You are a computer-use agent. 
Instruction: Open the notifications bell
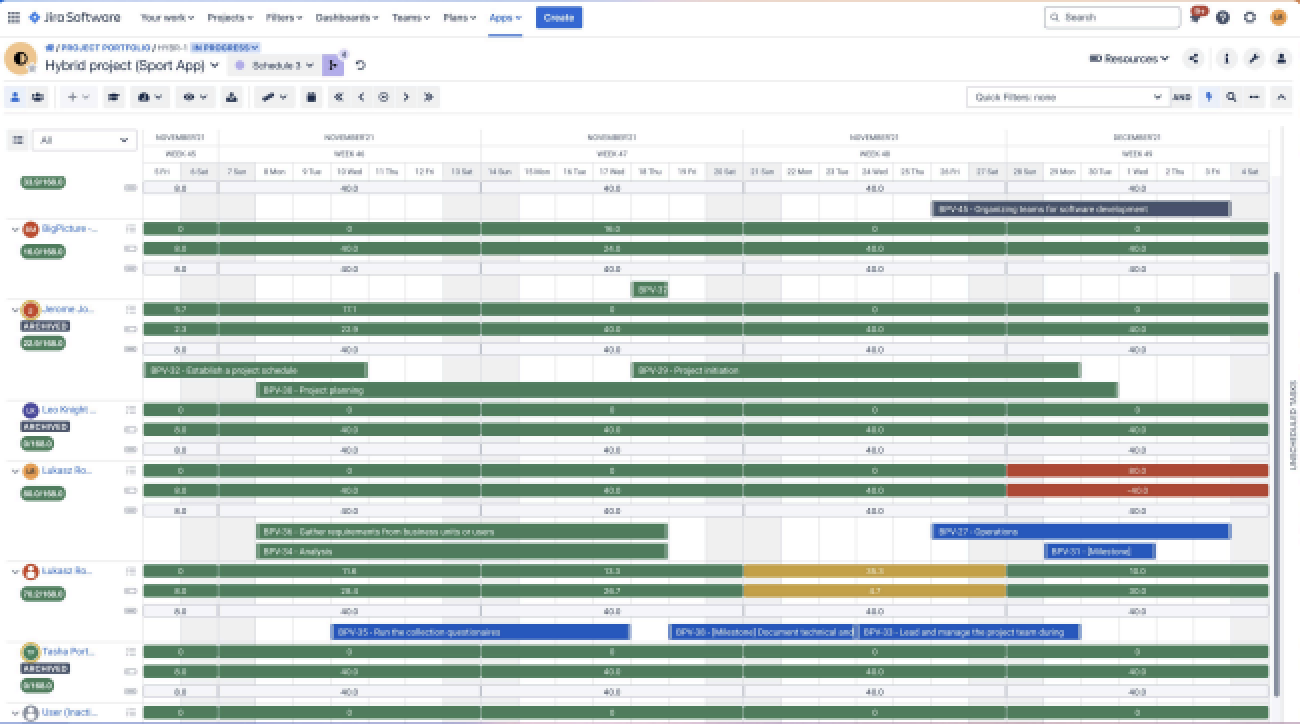[1197, 17]
